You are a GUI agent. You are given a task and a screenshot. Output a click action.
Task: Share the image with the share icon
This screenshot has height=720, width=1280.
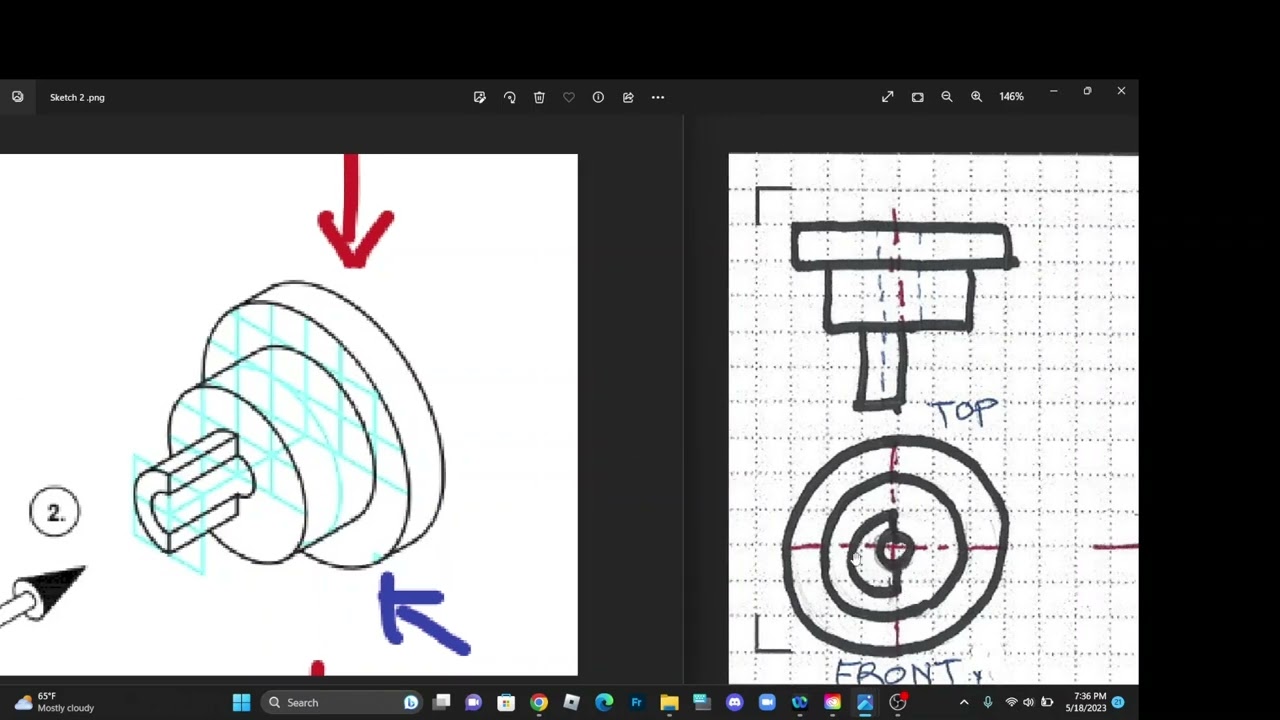(628, 97)
